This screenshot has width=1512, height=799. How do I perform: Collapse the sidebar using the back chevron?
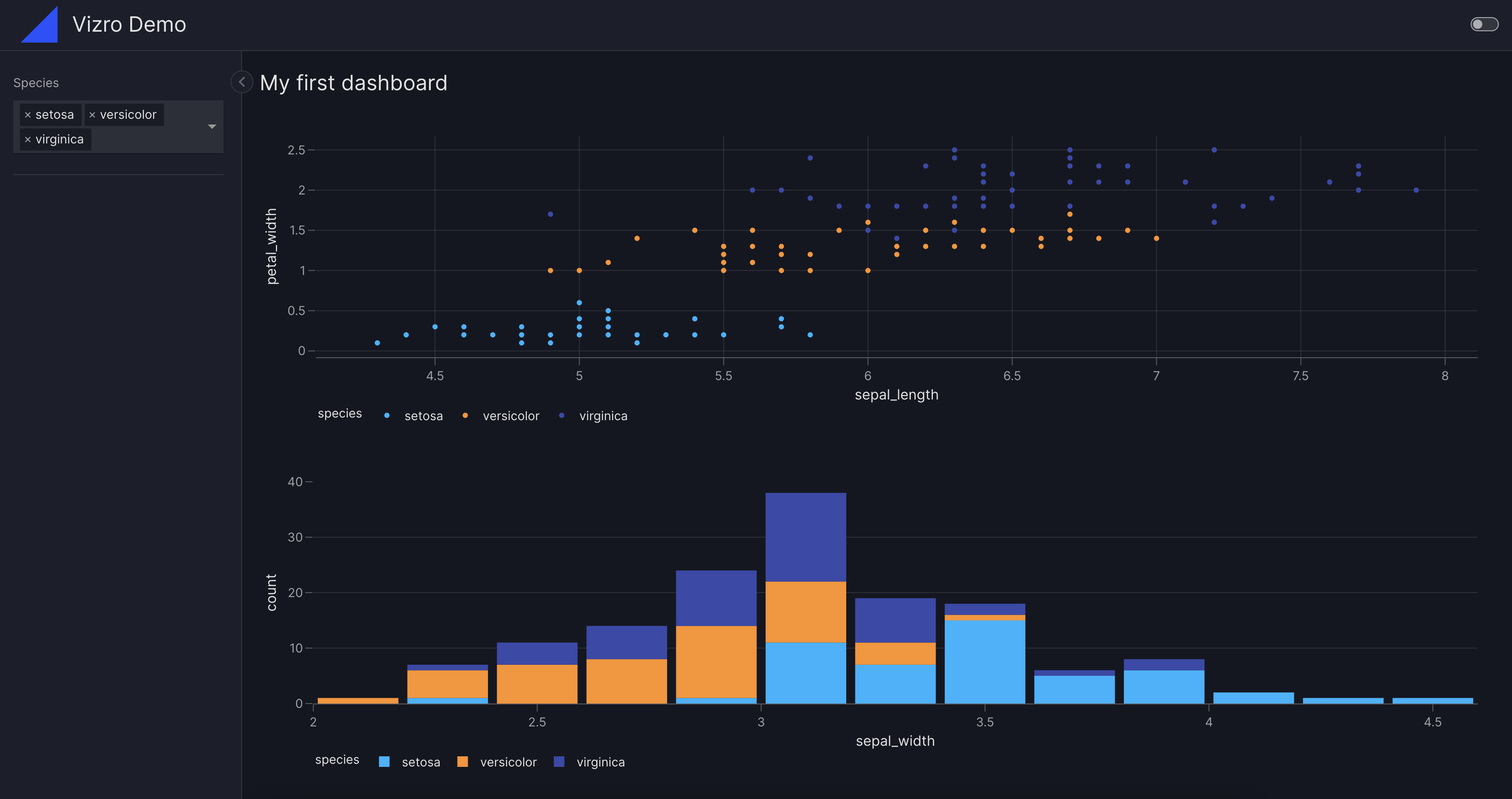[x=241, y=82]
